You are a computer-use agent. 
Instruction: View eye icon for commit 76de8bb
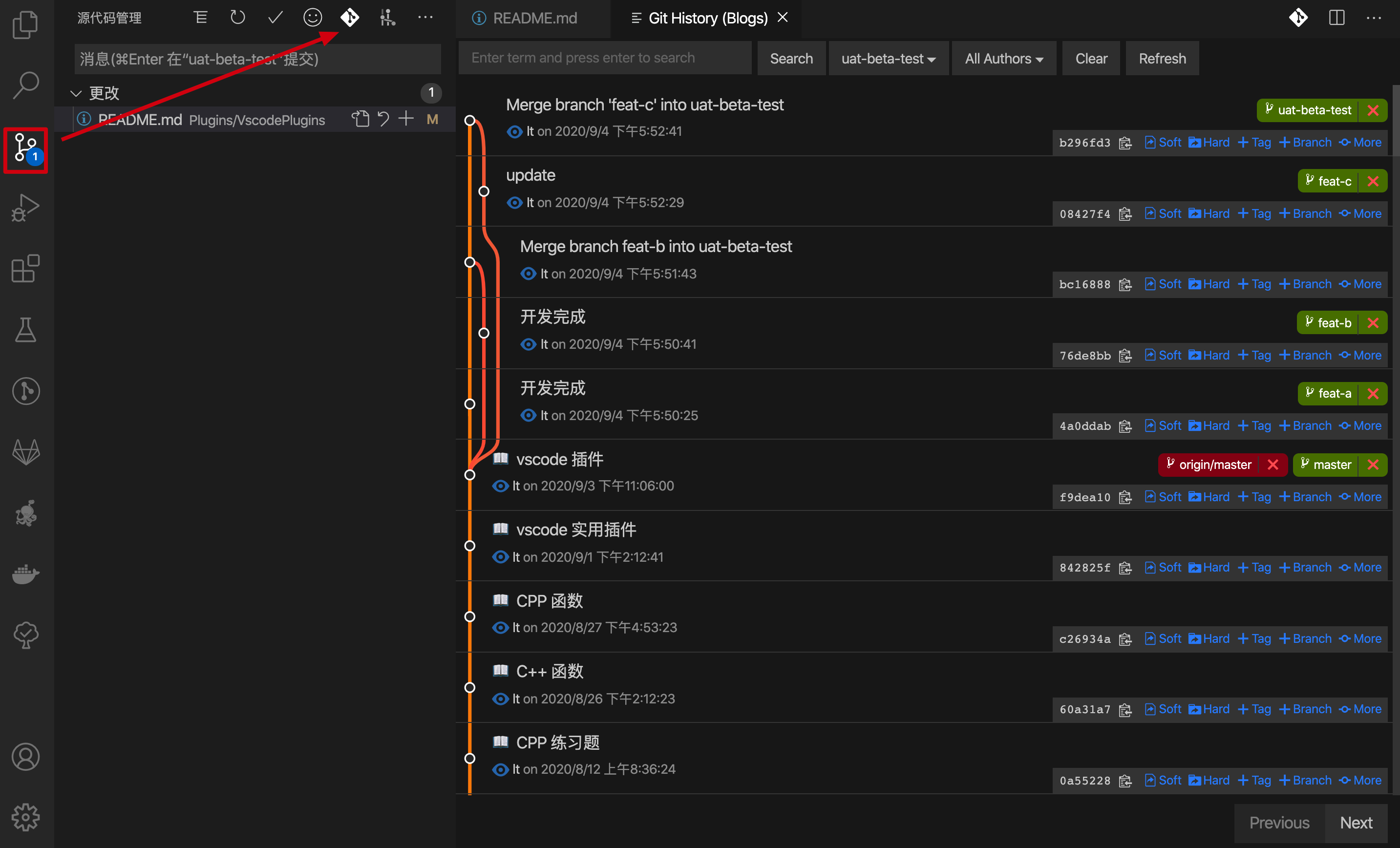(529, 344)
